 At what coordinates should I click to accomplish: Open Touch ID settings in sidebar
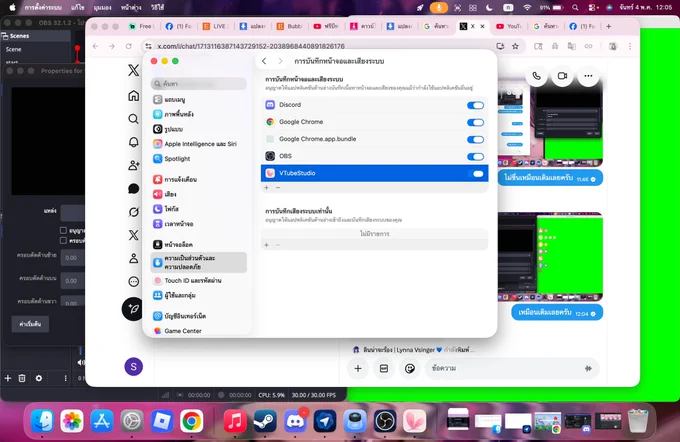coord(199,281)
